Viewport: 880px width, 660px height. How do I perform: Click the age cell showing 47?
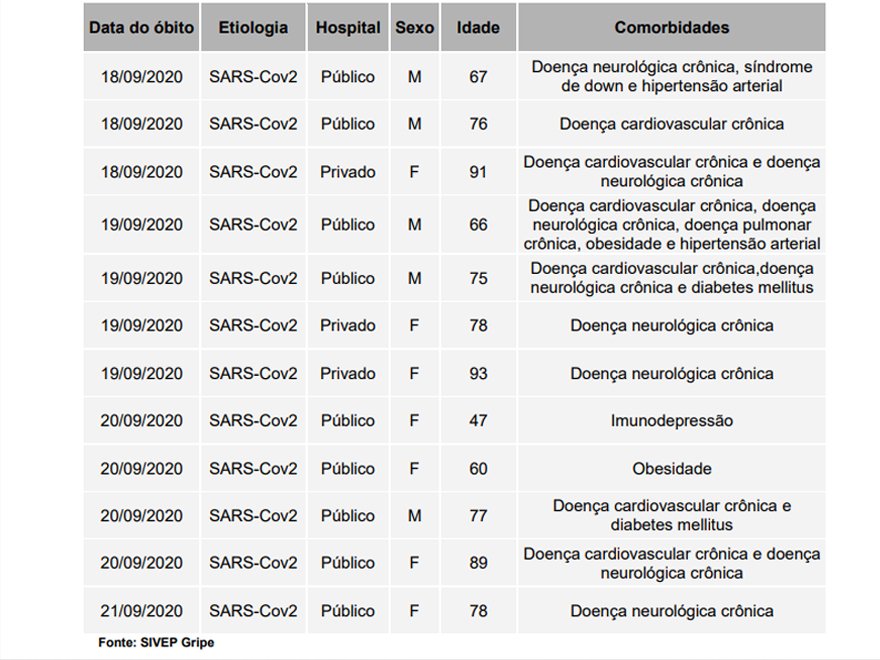tap(478, 421)
